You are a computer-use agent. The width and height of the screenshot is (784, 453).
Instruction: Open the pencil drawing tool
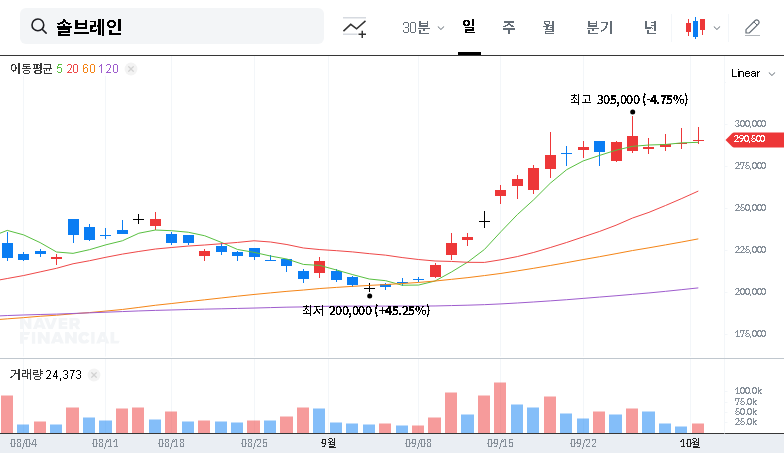pos(753,28)
